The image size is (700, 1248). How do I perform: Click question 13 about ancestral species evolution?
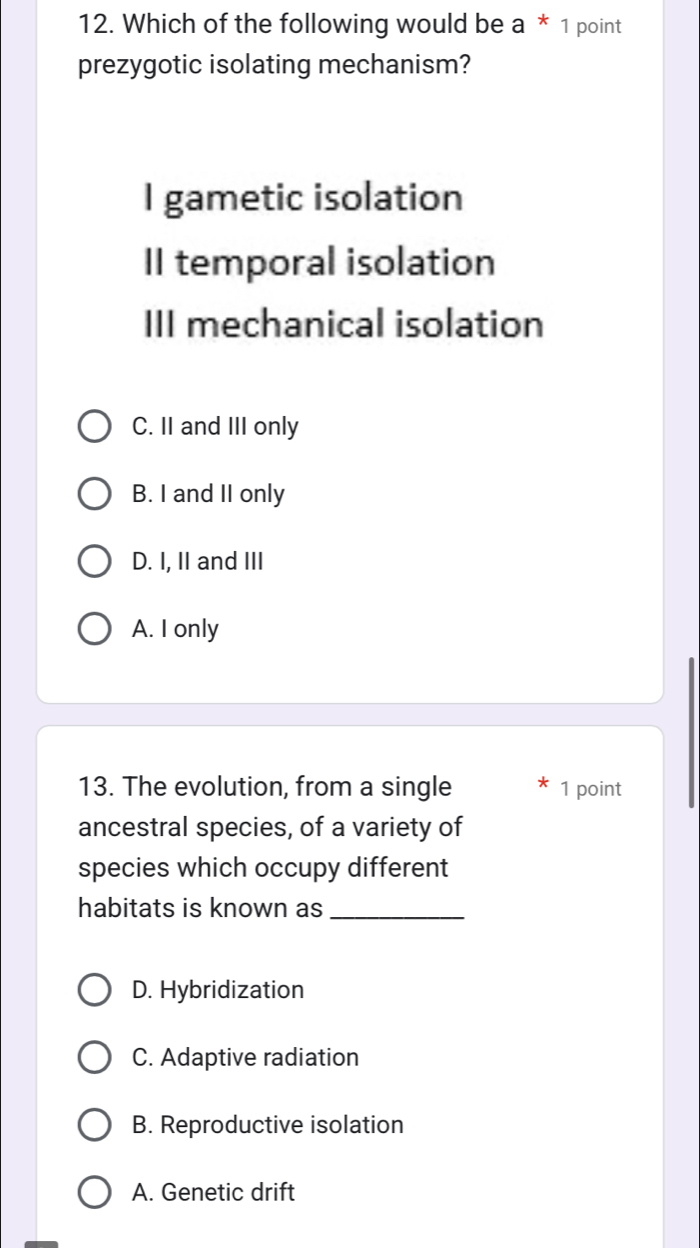(267, 847)
